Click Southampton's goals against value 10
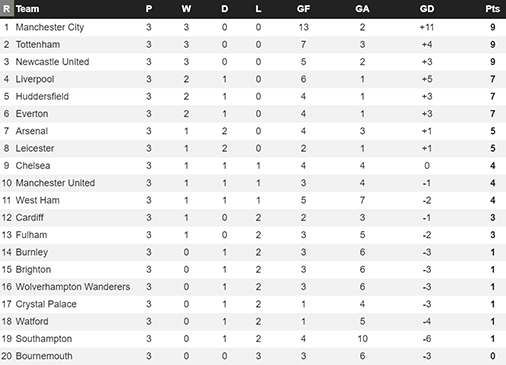506x365 pixels. pos(362,339)
